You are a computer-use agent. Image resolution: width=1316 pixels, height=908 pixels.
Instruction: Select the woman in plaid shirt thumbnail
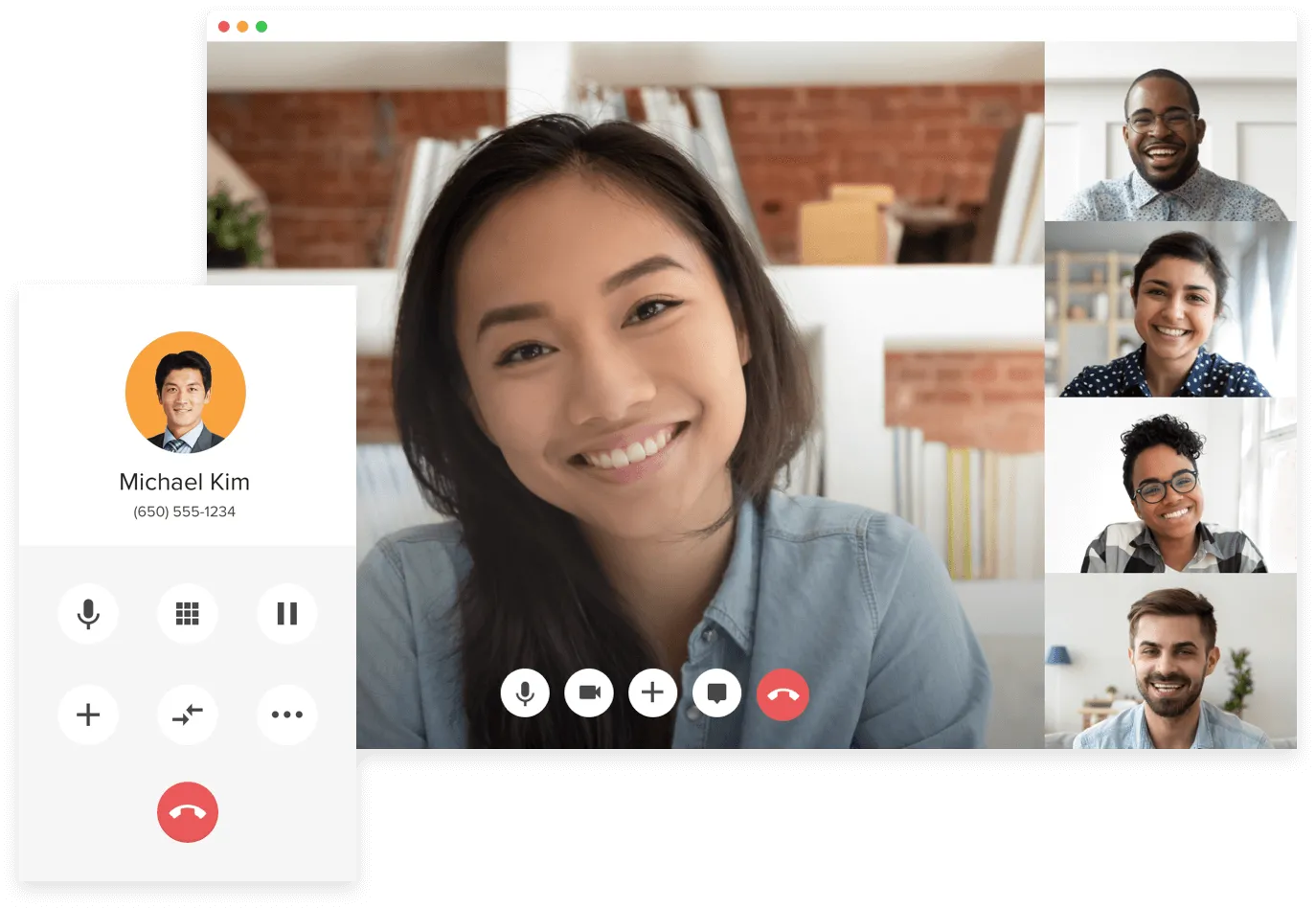pyautogui.click(x=1169, y=486)
